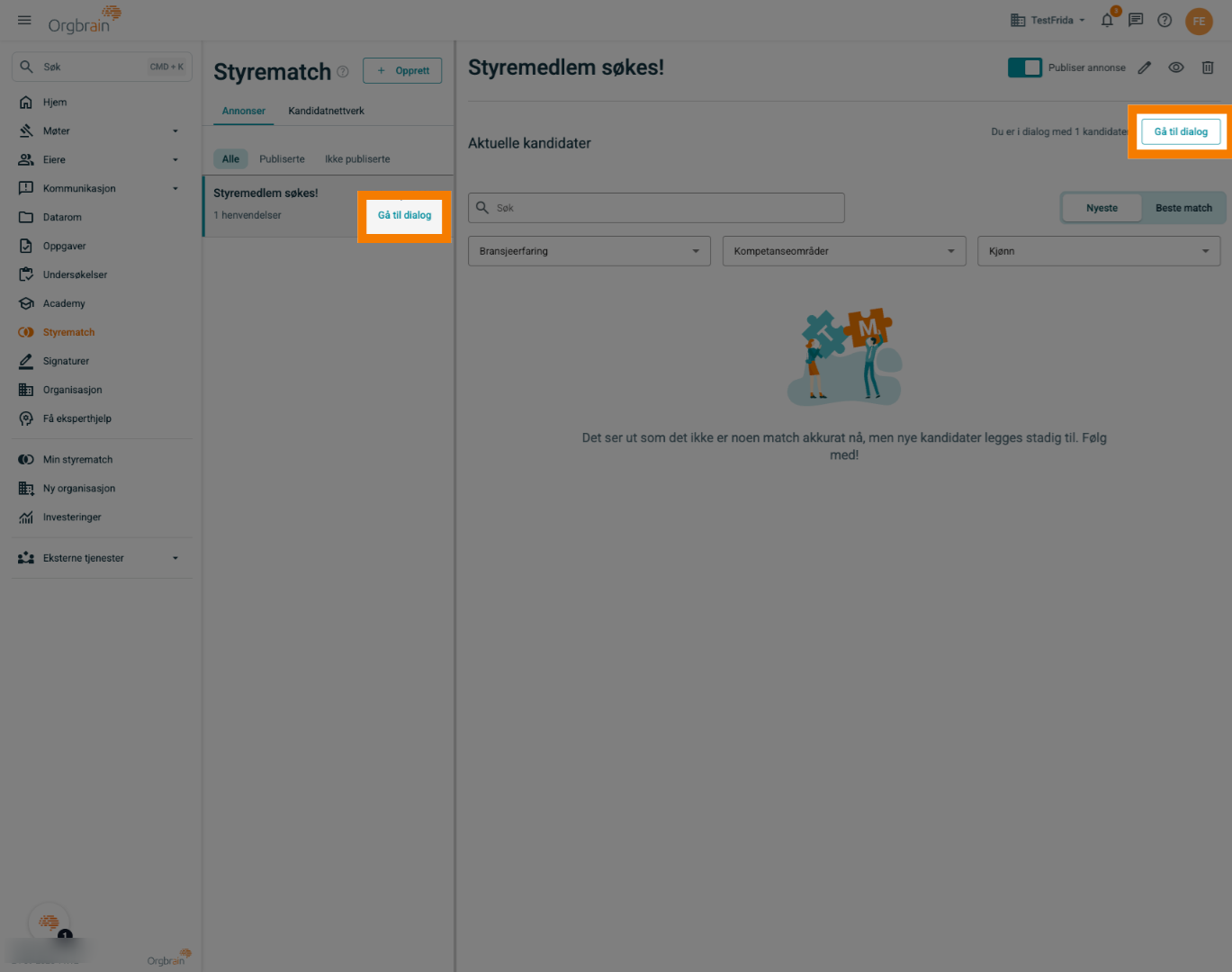Screen dimensions: 1232x972
Task: Select the Nyeste sort option
Action: pos(1102,208)
